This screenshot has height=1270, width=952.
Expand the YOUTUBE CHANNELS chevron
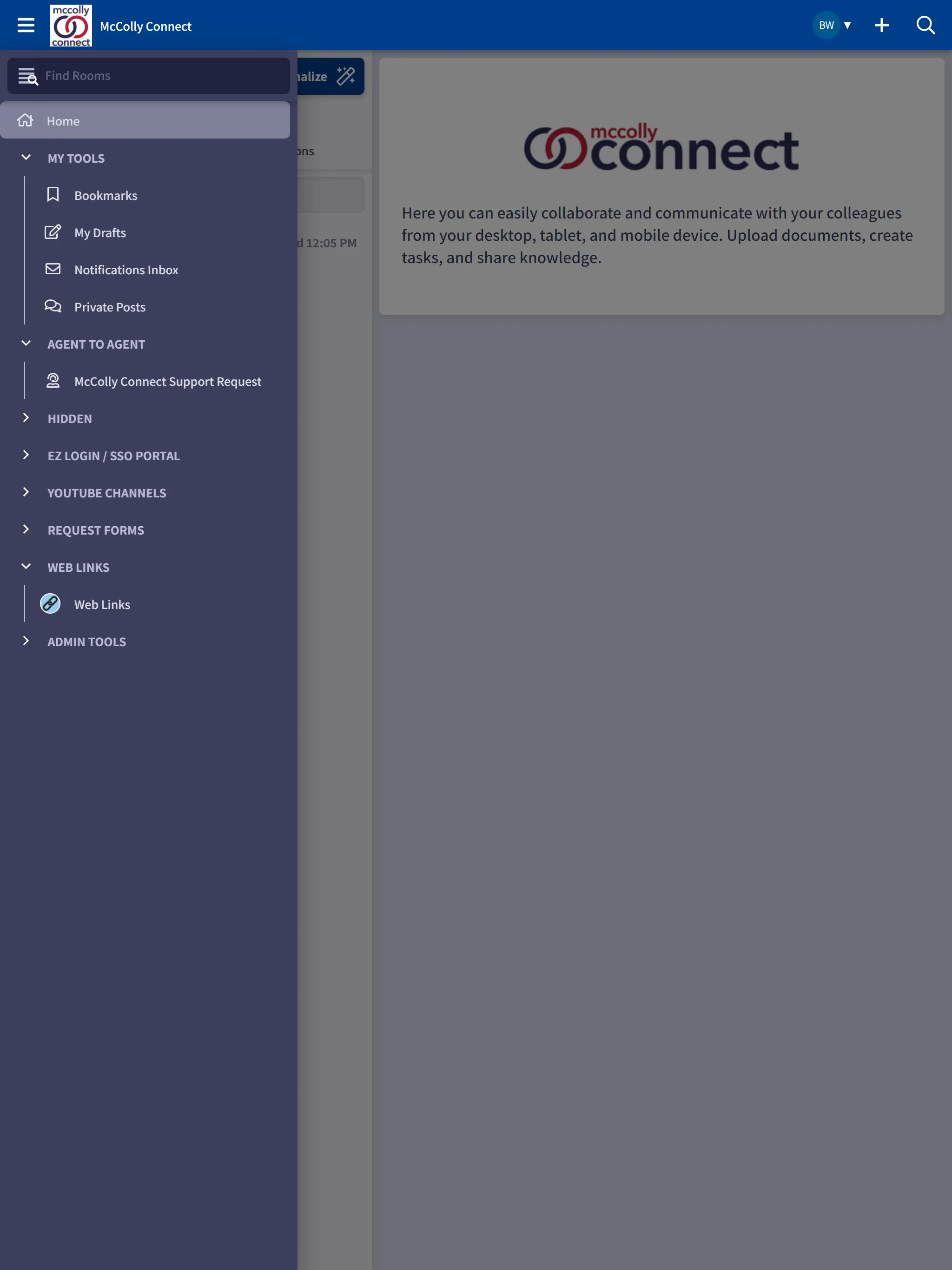pos(26,492)
